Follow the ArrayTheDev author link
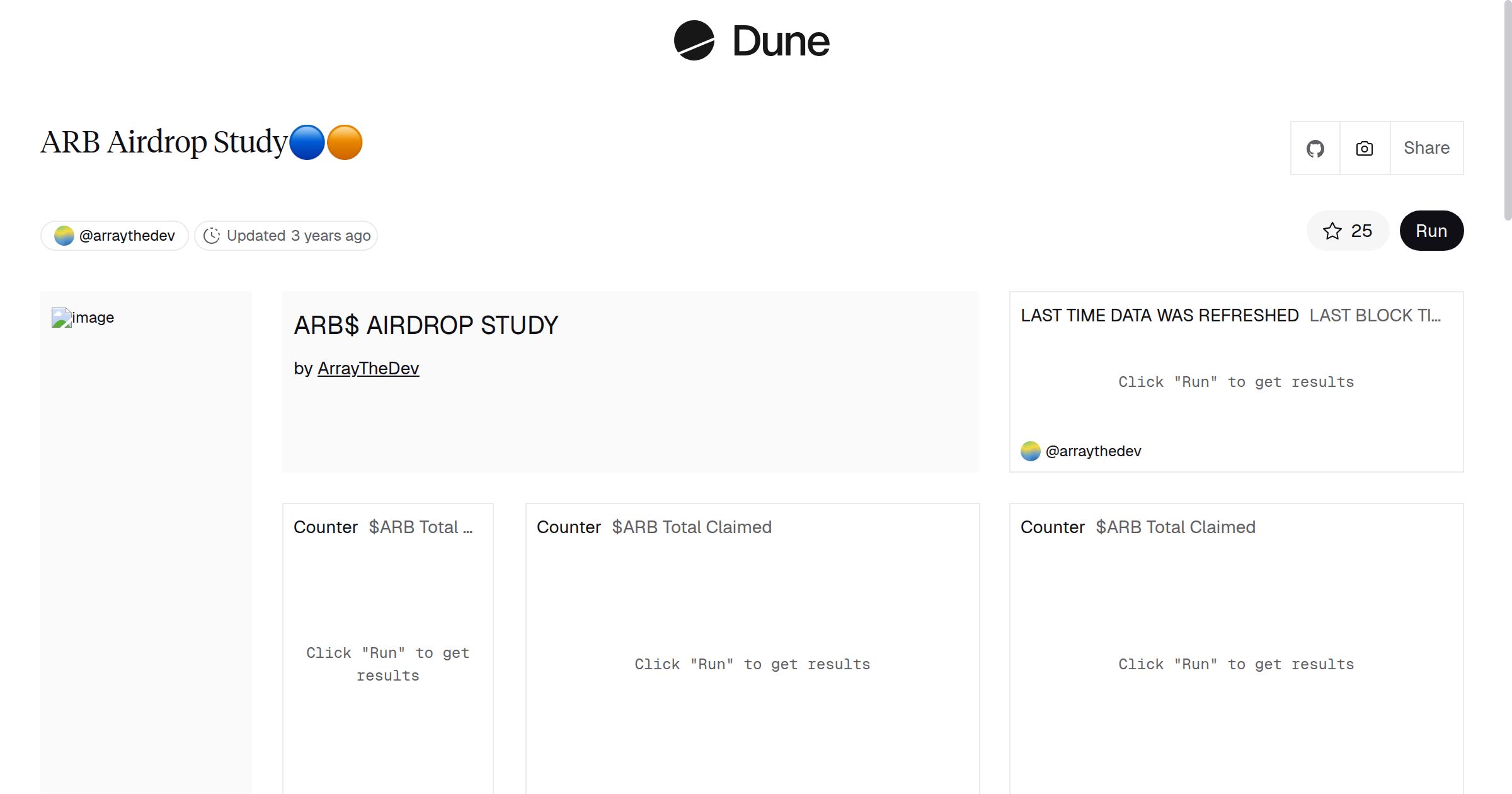 point(369,368)
